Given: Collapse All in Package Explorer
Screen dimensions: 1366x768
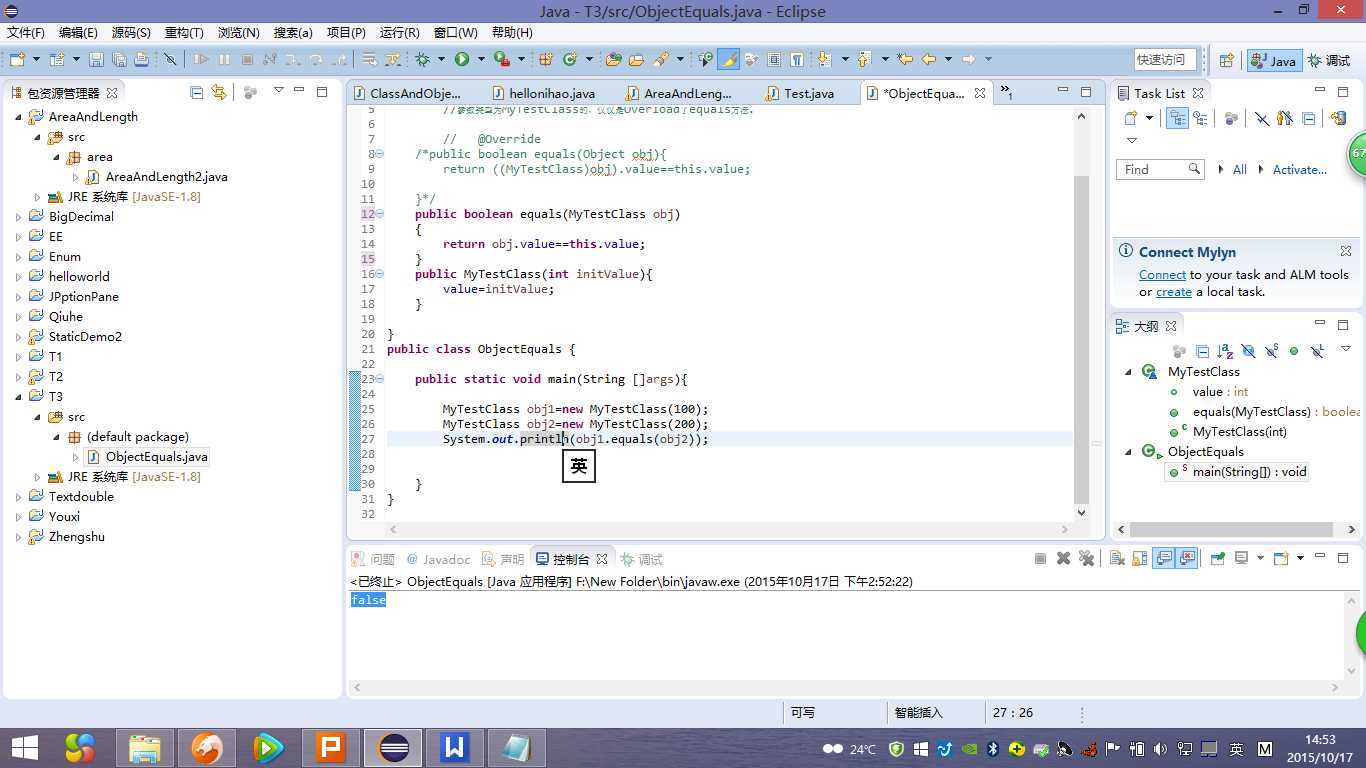Looking at the screenshot, I should coord(196,92).
